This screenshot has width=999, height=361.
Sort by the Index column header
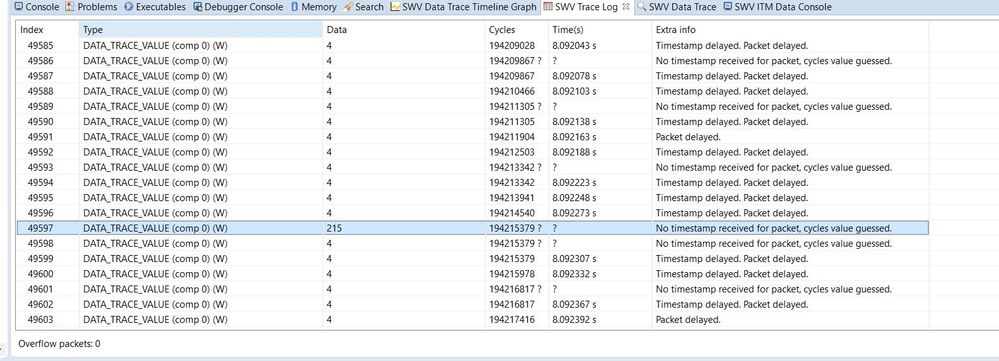(48, 30)
